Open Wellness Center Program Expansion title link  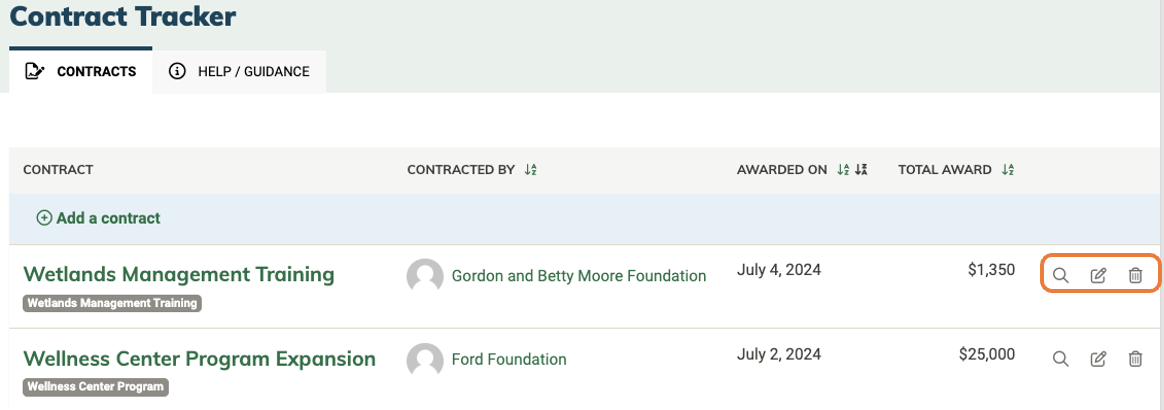(200, 359)
